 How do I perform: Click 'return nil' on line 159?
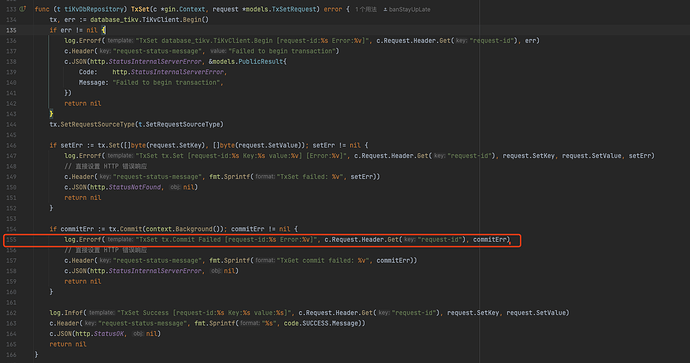pos(83,281)
